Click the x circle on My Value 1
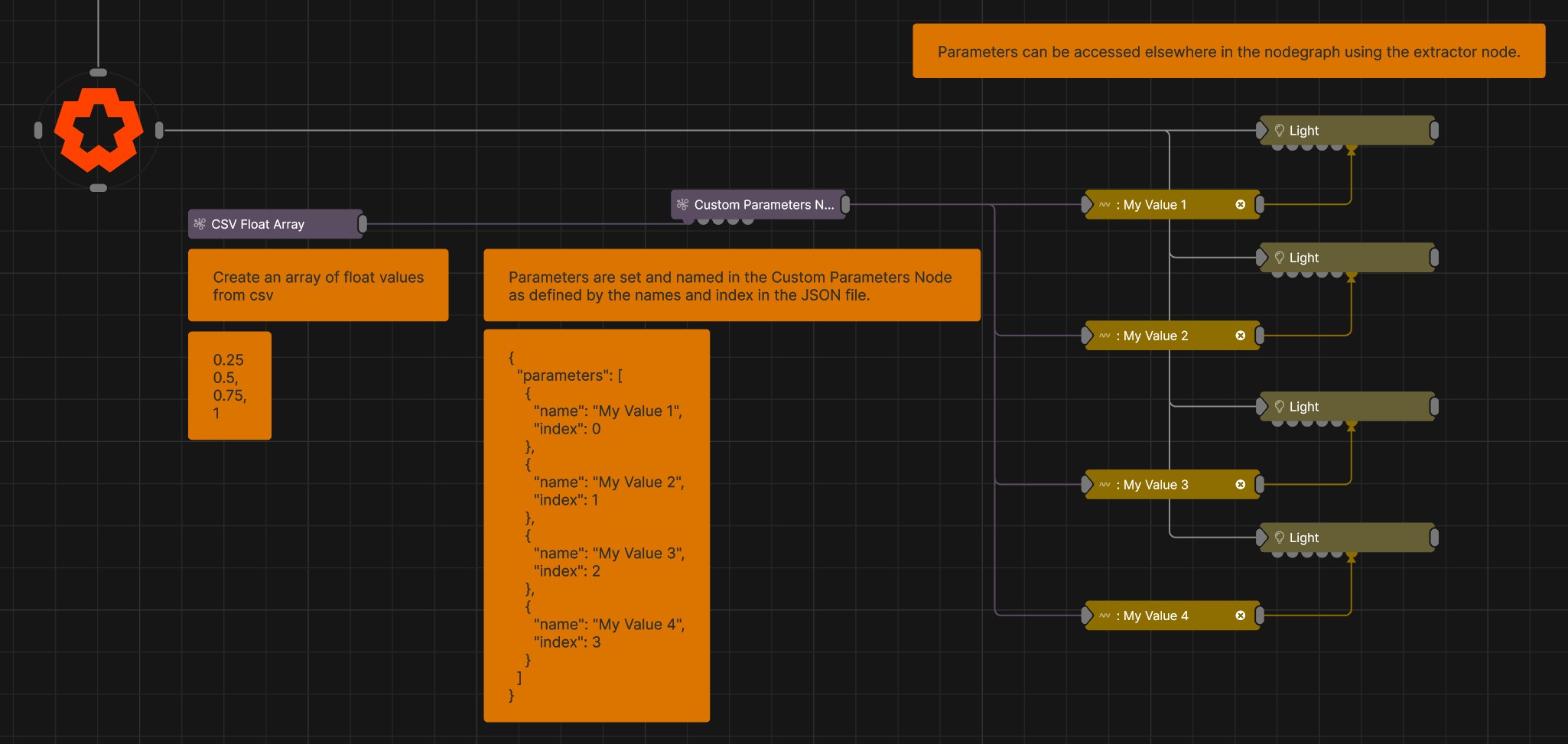1568x744 pixels. [1241, 205]
